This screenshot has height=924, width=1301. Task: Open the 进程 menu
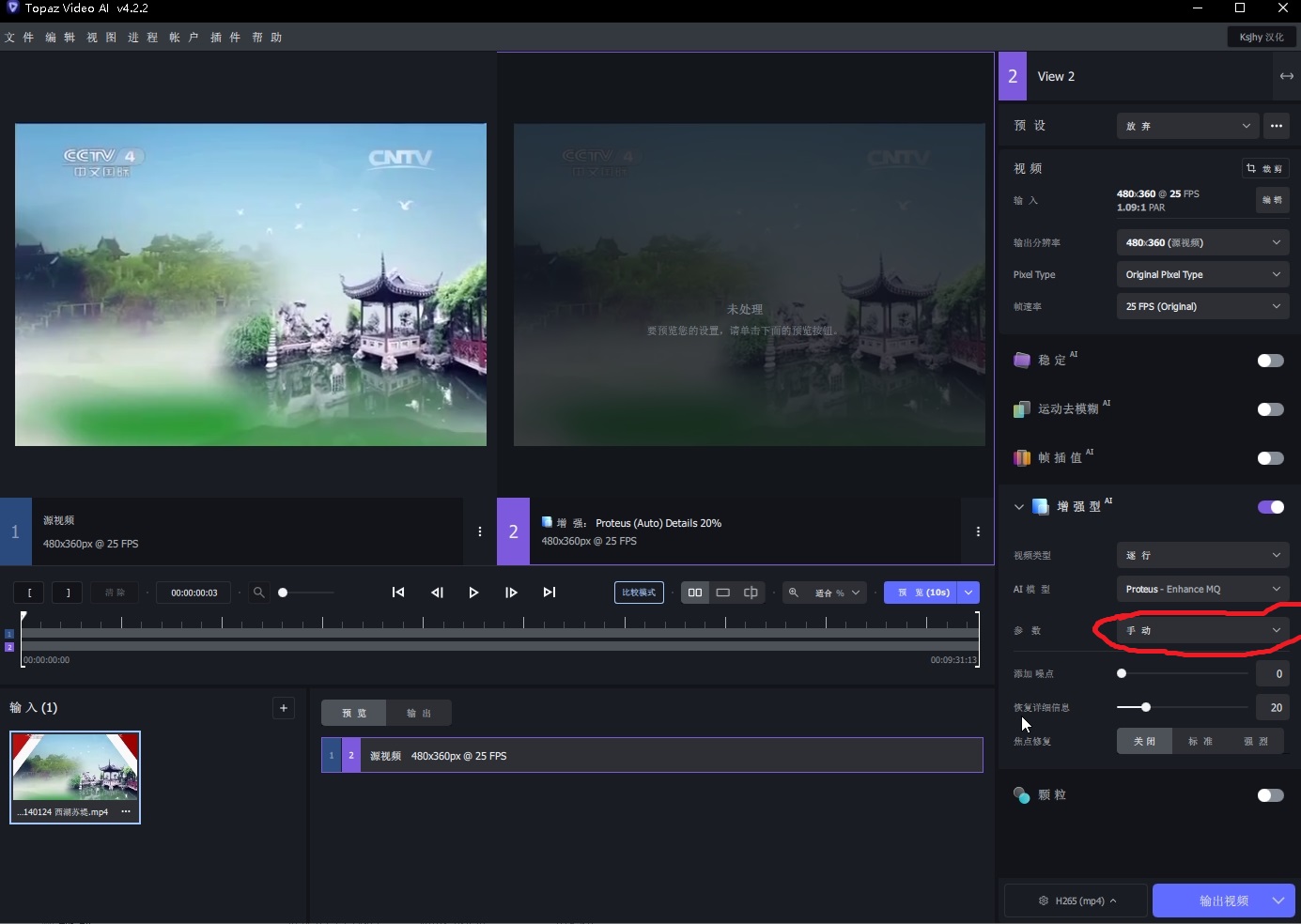click(143, 38)
